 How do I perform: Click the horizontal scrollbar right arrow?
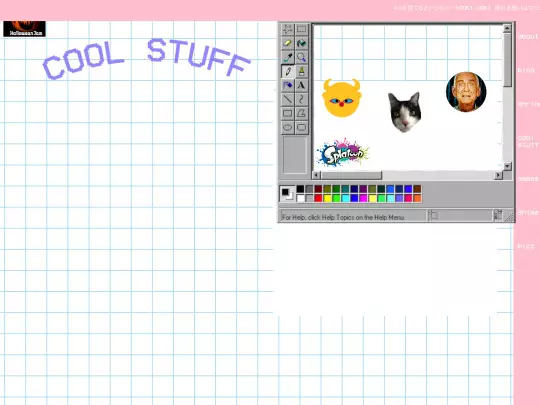pyautogui.click(x=498, y=175)
